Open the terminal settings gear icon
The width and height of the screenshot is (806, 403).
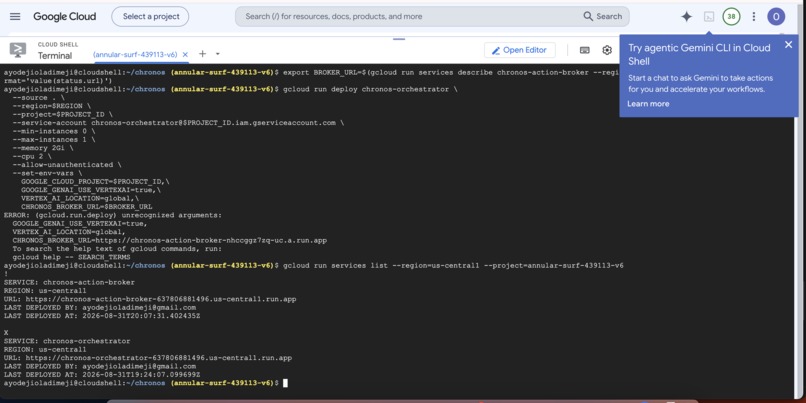tap(607, 50)
